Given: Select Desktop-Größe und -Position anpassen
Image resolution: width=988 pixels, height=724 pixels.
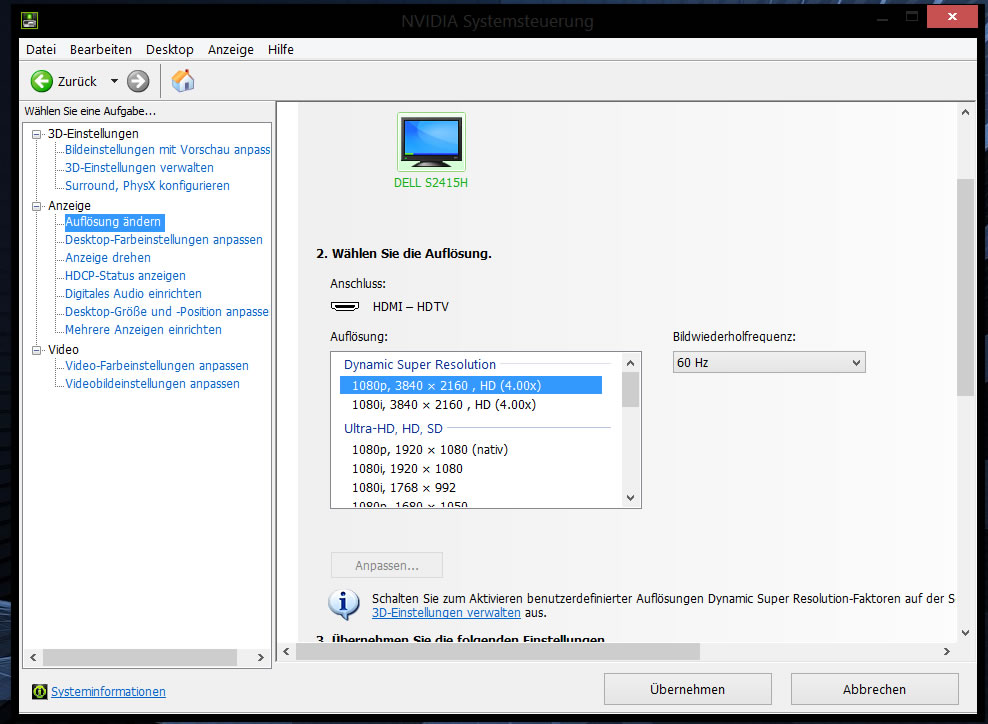Looking at the screenshot, I should (x=167, y=312).
